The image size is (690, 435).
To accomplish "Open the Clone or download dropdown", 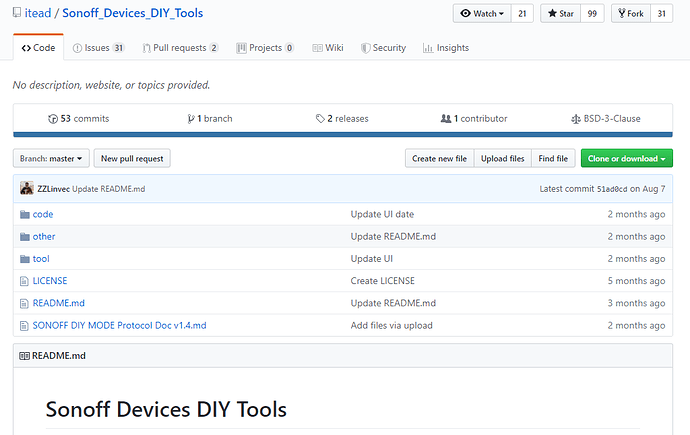I will click(627, 158).
